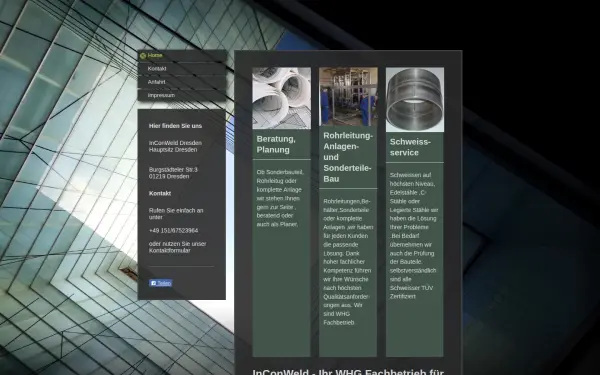Click the Rohrleitung-Anlagen- und Sonderteile-Bau heading
Viewport: 600px width, 375px height.
(348, 157)
